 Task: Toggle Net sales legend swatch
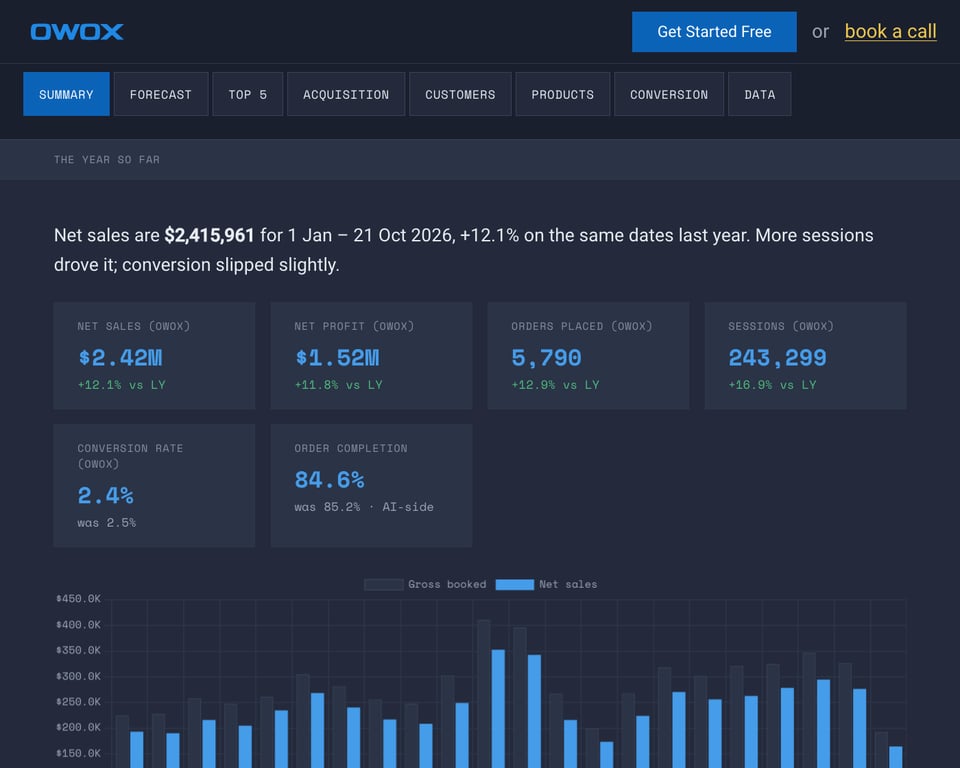[515, 584]
